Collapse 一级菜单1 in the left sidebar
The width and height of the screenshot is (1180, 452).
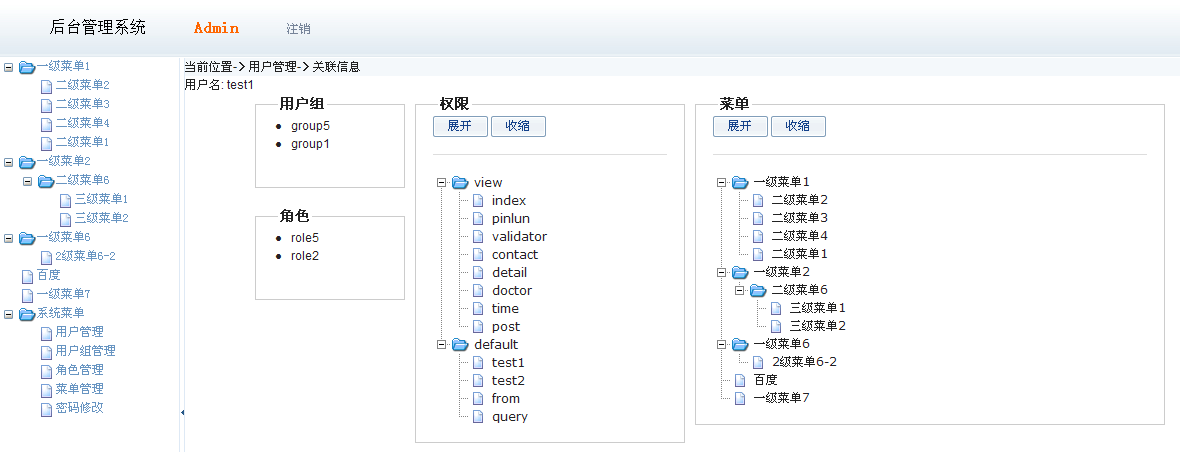(x=9, y=67)
